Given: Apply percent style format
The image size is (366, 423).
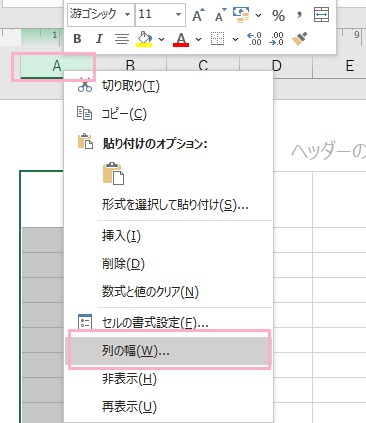Looking at the screenshot, I should (278, 15).
